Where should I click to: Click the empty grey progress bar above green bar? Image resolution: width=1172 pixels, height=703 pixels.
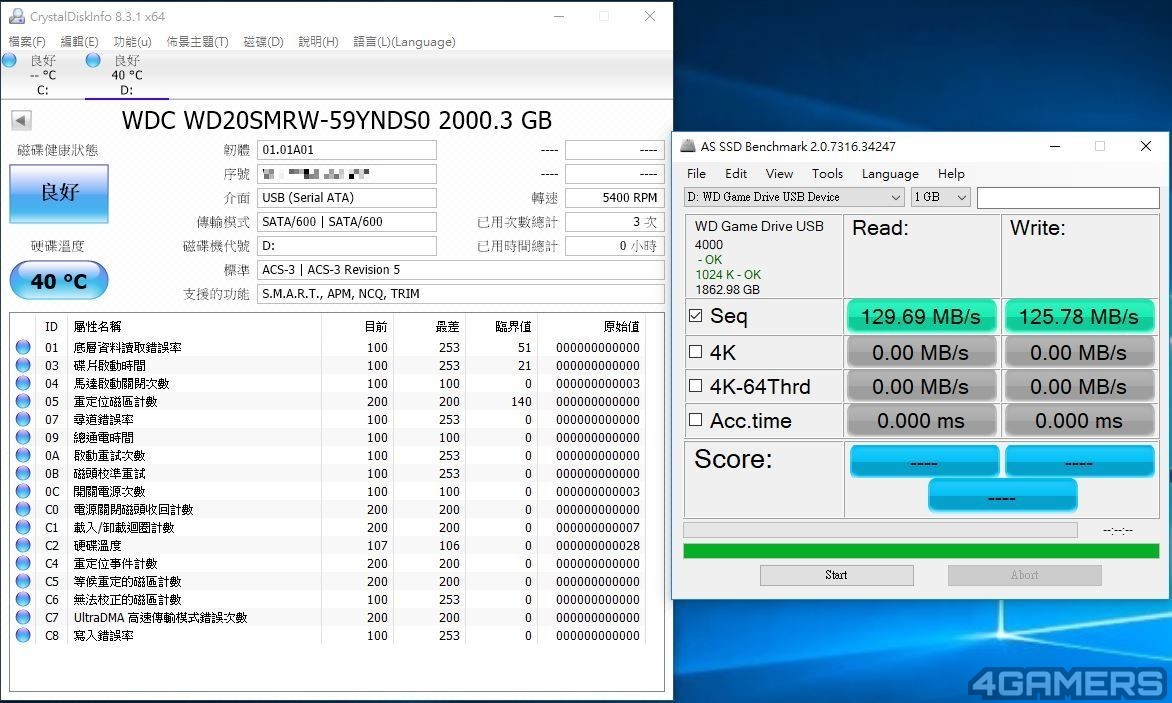880,530
